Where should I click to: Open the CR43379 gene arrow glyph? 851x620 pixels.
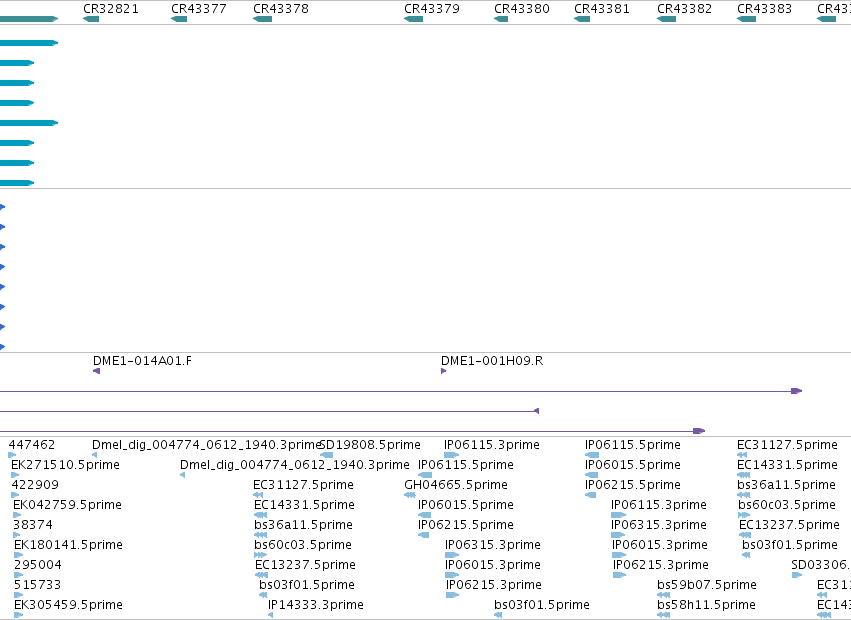pos(414,19)
